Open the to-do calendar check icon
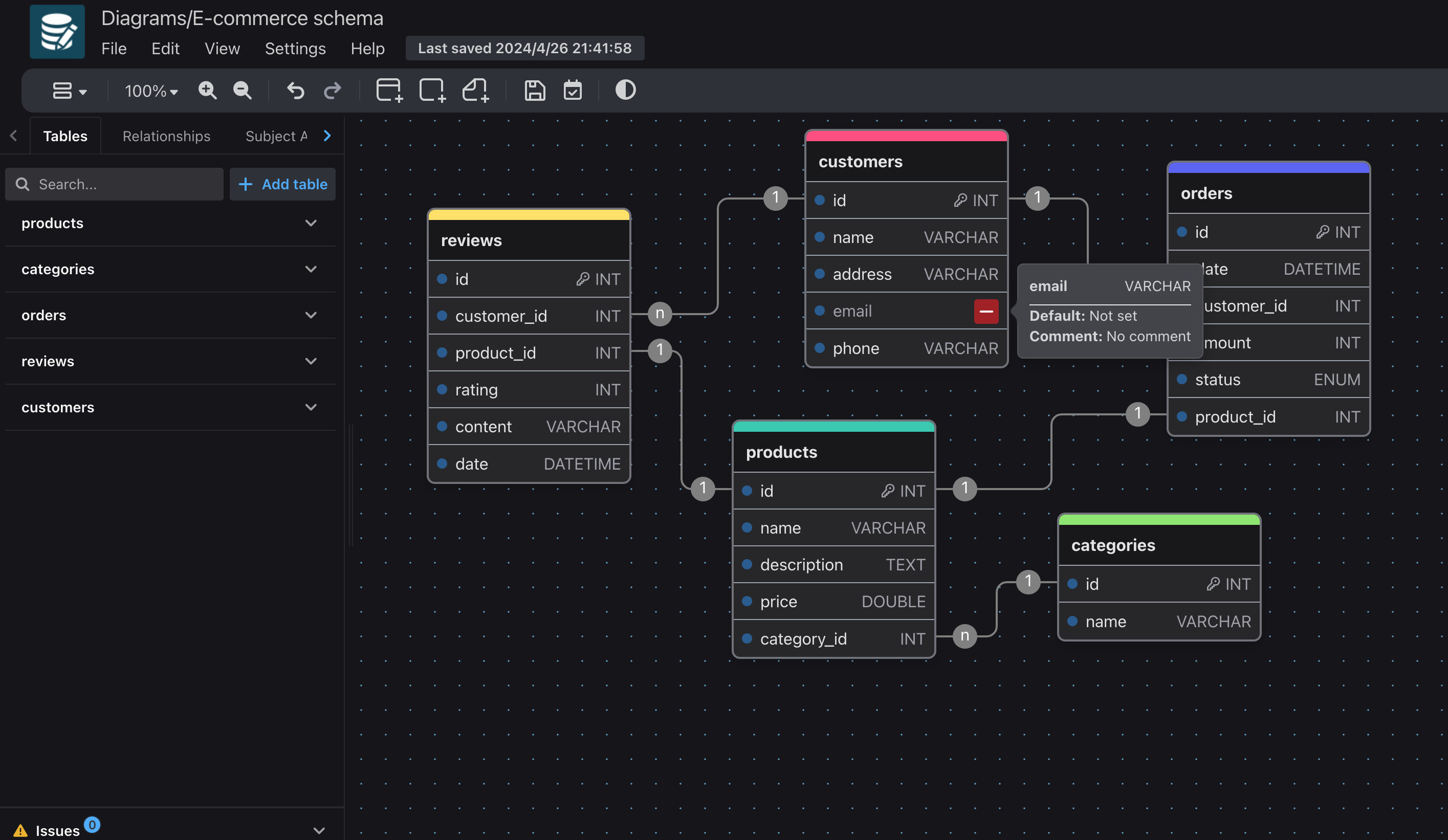 573,90
